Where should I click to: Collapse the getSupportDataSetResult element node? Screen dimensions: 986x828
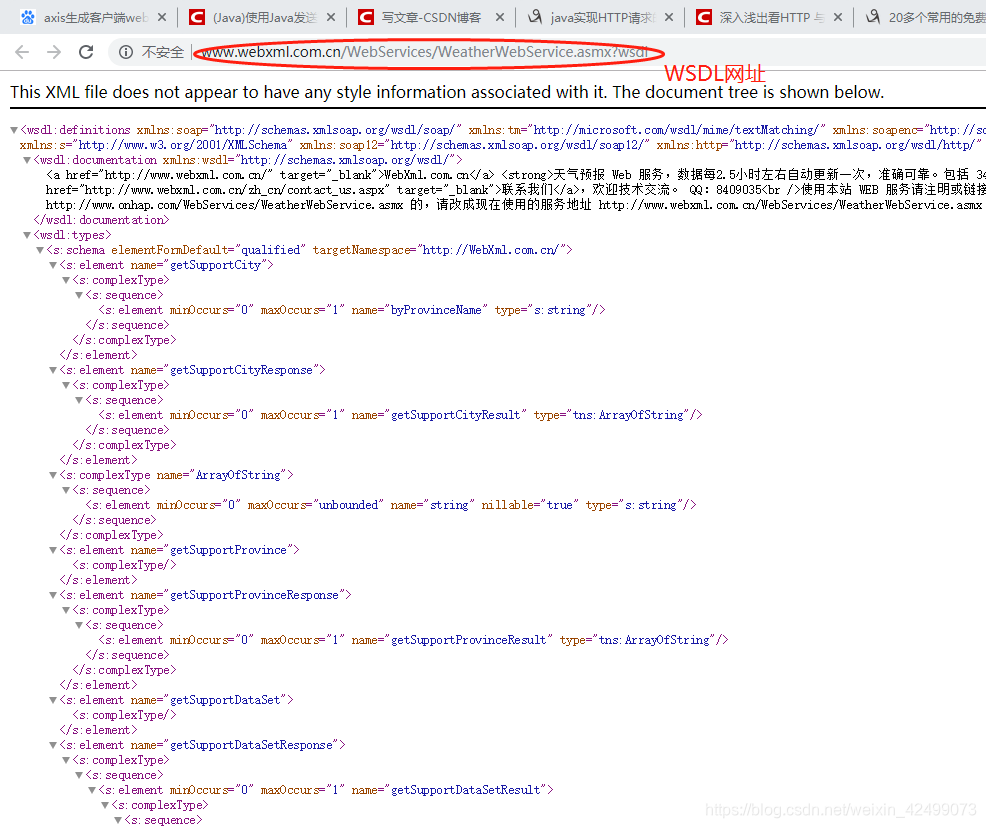point(92,790)
